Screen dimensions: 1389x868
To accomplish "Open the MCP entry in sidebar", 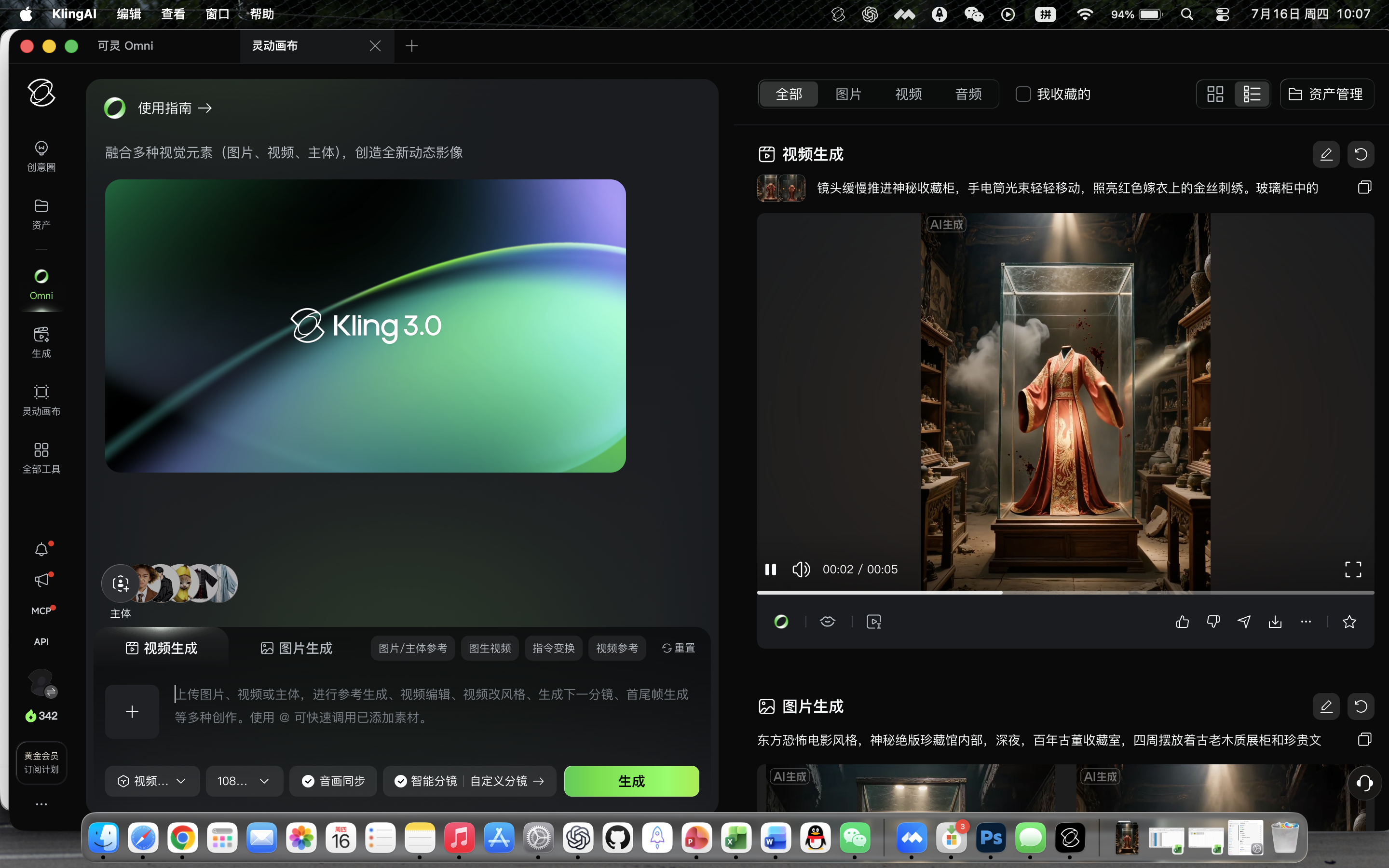I will pyautogui.click(x=41, y=611).
